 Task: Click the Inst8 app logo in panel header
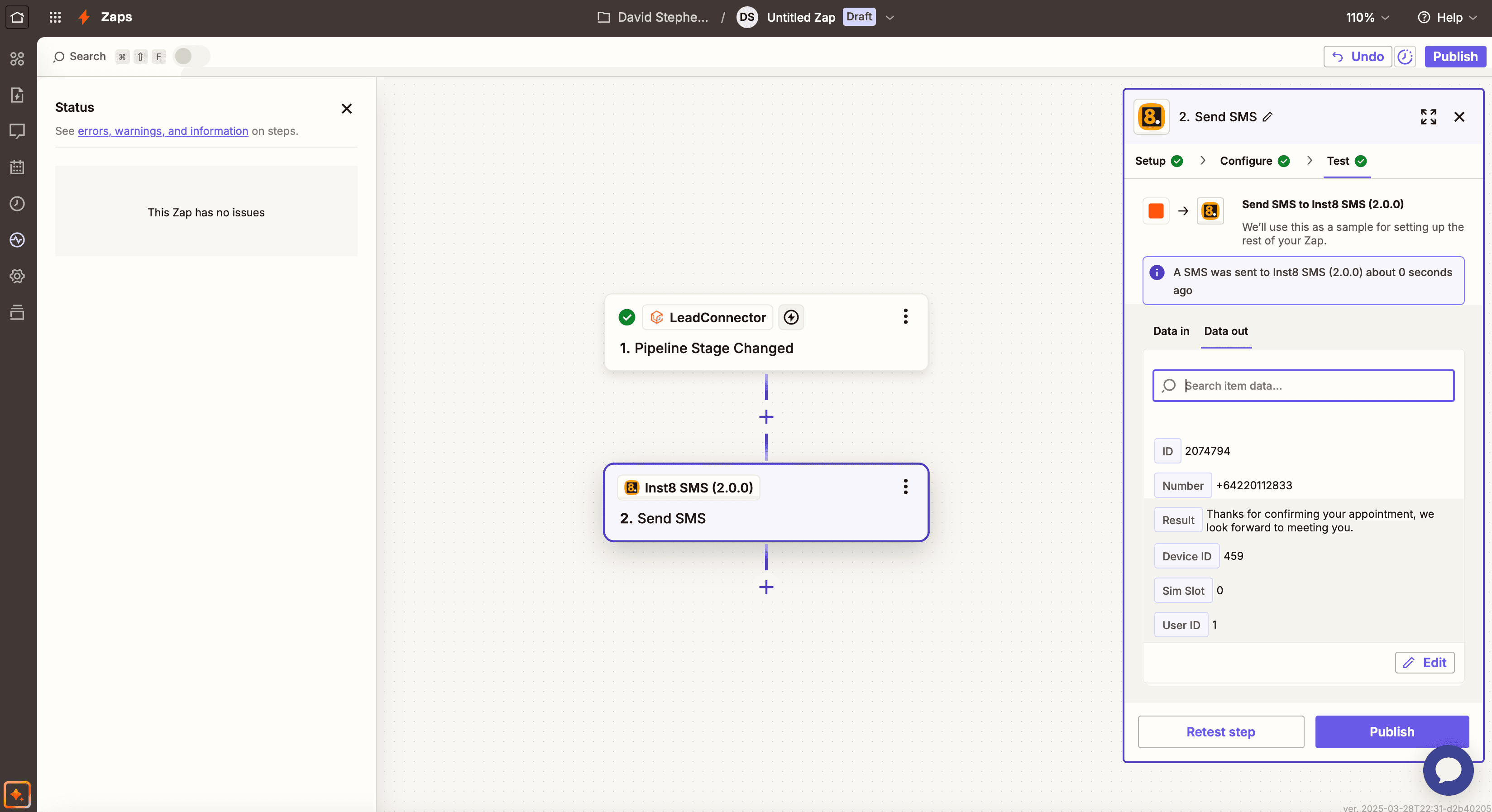coord(1152,117)
